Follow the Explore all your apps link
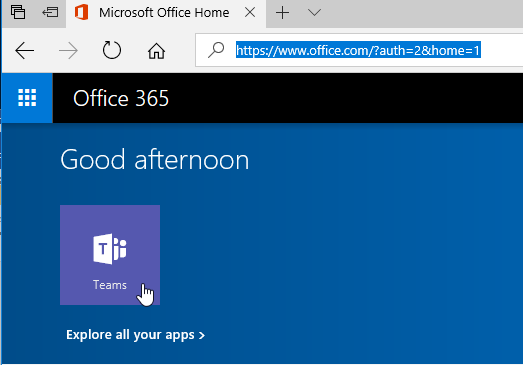Screen dimensions: 523x365 135,335
